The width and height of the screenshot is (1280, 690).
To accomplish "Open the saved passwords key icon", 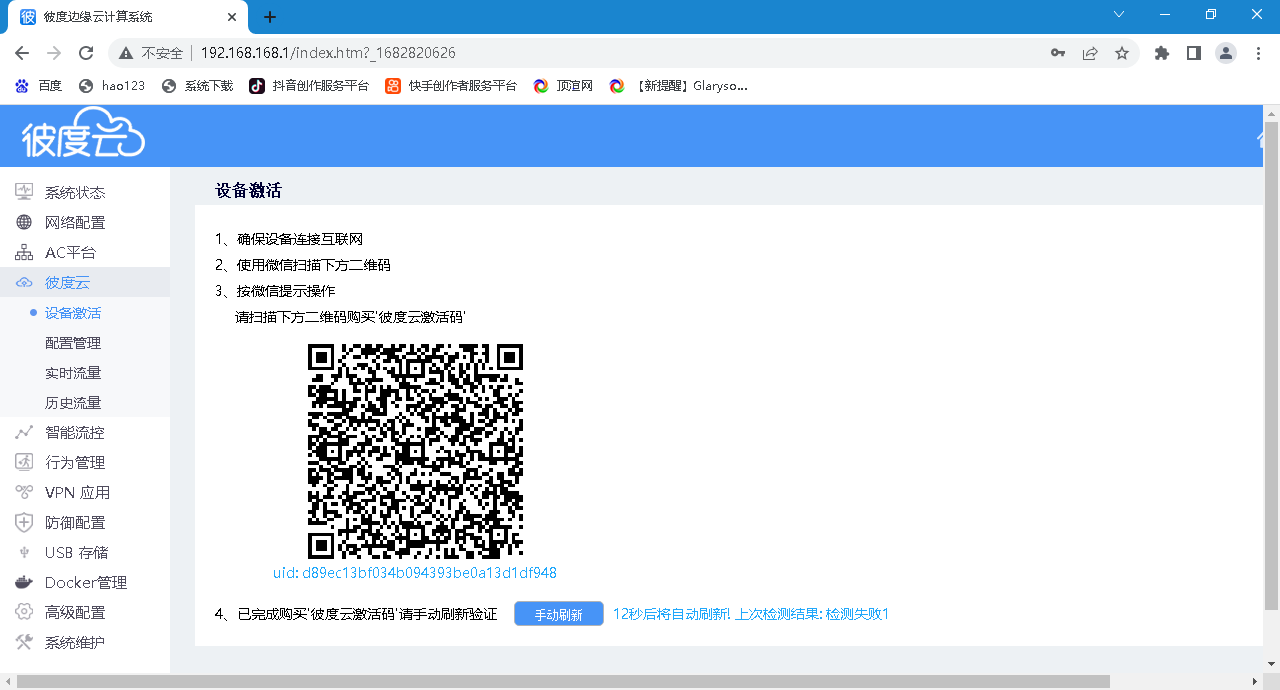I will click(1058, 53).
